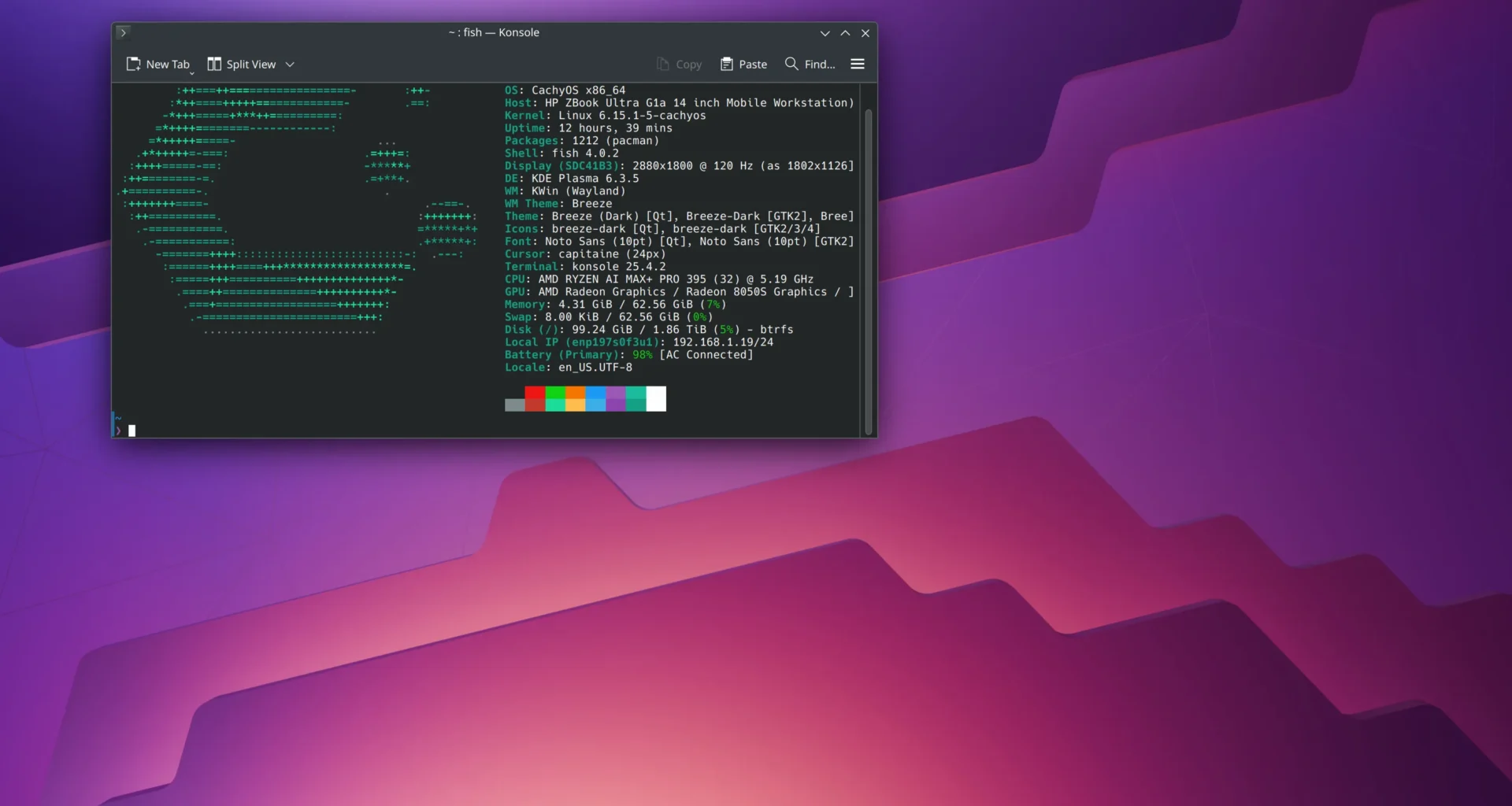Click the Konsole window icon in title bar

123,32
